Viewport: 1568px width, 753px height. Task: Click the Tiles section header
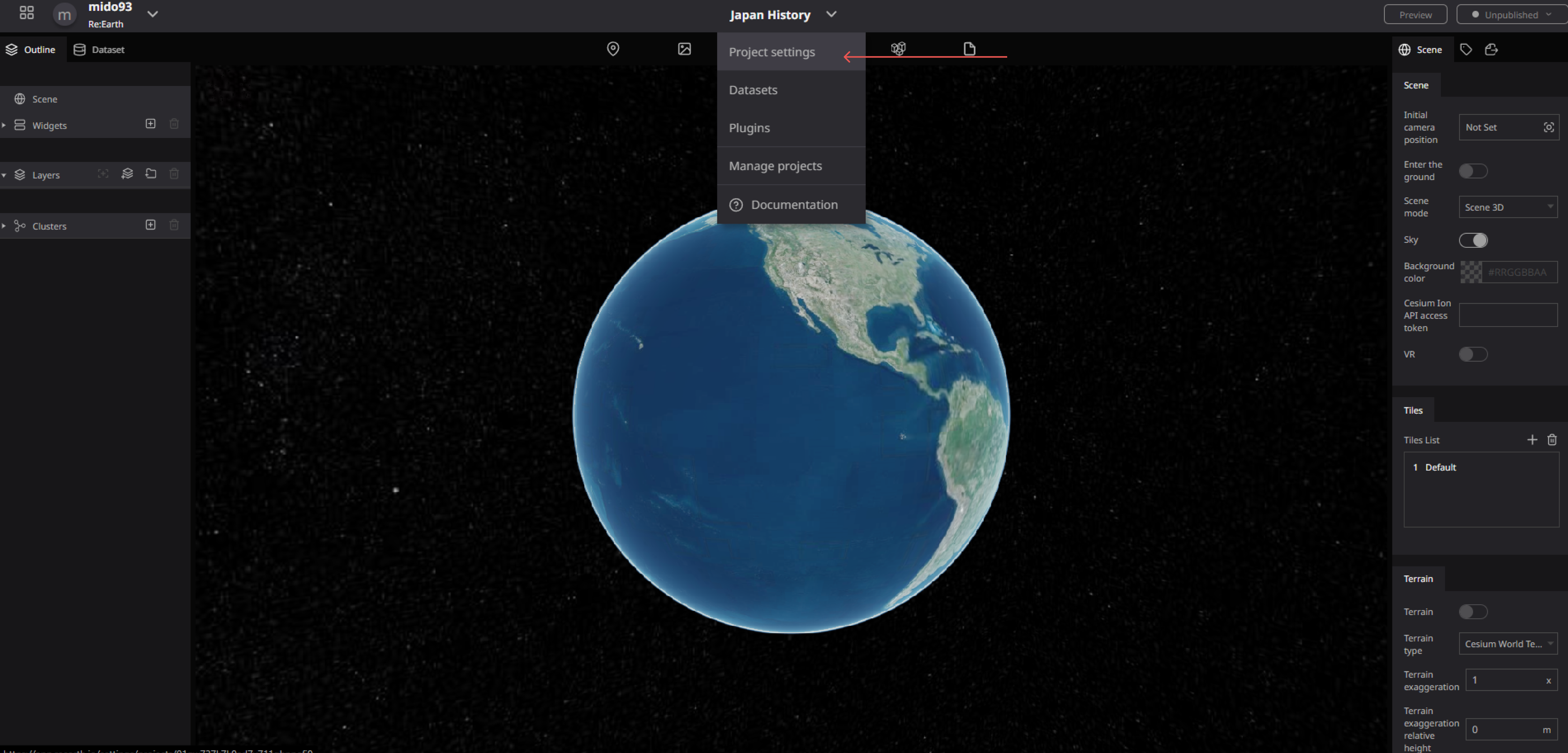[1413, 410]
